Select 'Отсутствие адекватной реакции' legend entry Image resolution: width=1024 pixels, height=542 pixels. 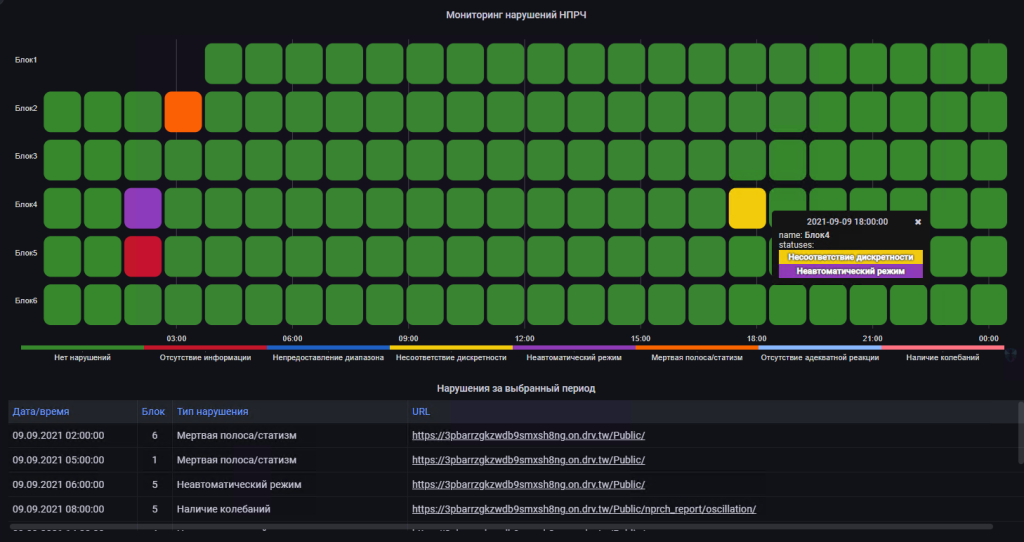(819, 357)
